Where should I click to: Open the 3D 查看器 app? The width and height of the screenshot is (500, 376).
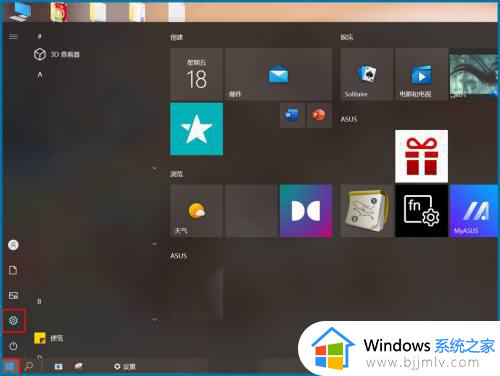click(x=57, y=54)
